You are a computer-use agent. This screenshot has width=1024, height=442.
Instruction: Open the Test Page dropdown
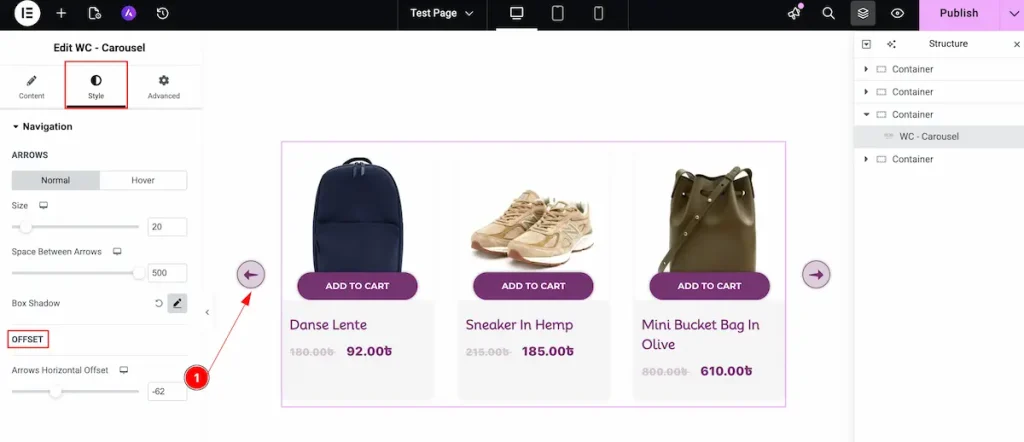pyautogui.click(x=442, y=14)
